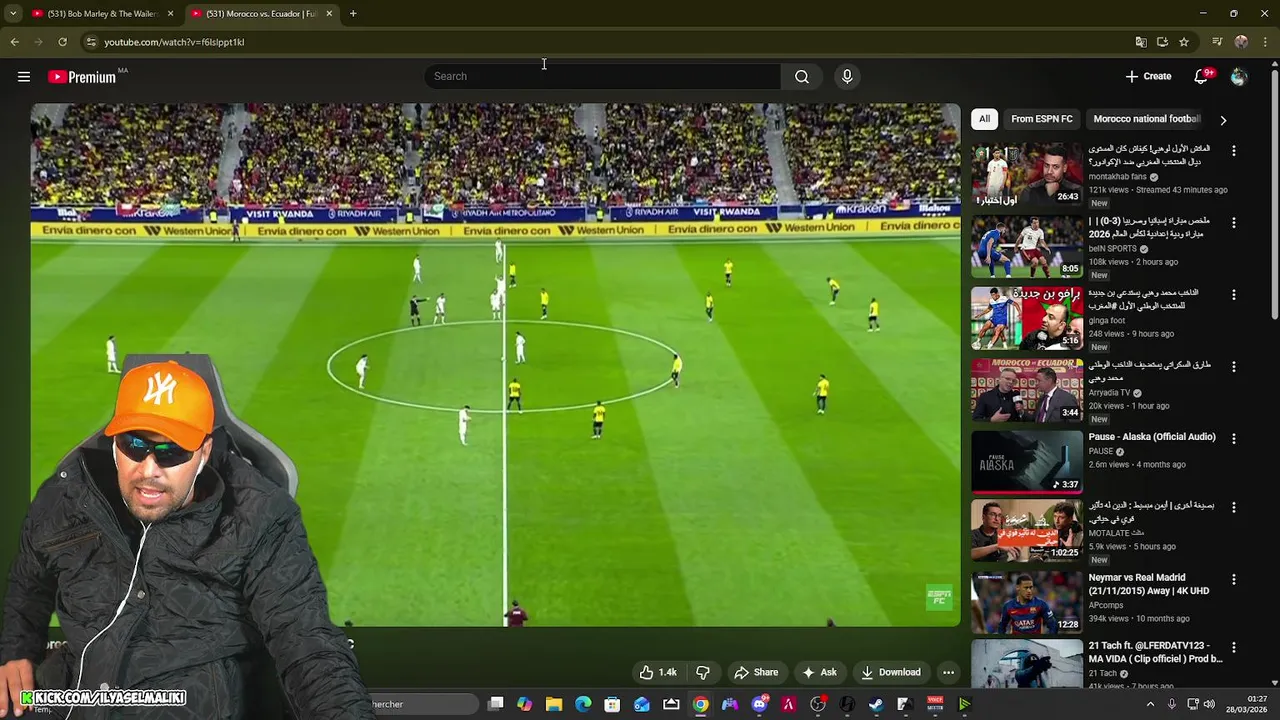Select the Morocco vs. Ecuador tab
1280x720 pixels.
pos(262,14)
